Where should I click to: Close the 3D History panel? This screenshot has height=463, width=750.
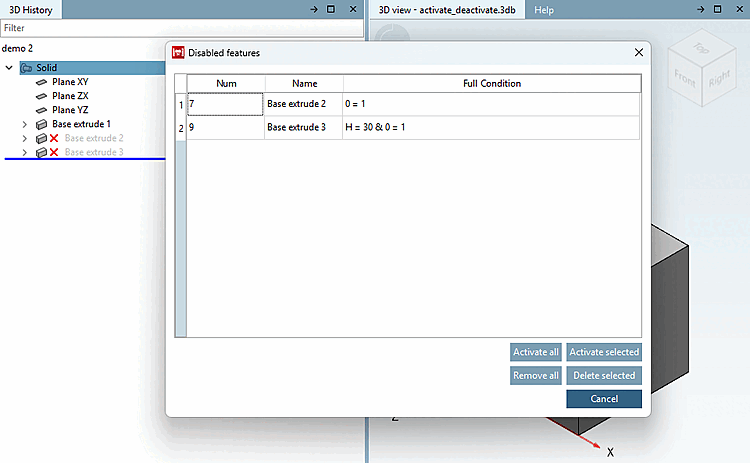(353, 9)
